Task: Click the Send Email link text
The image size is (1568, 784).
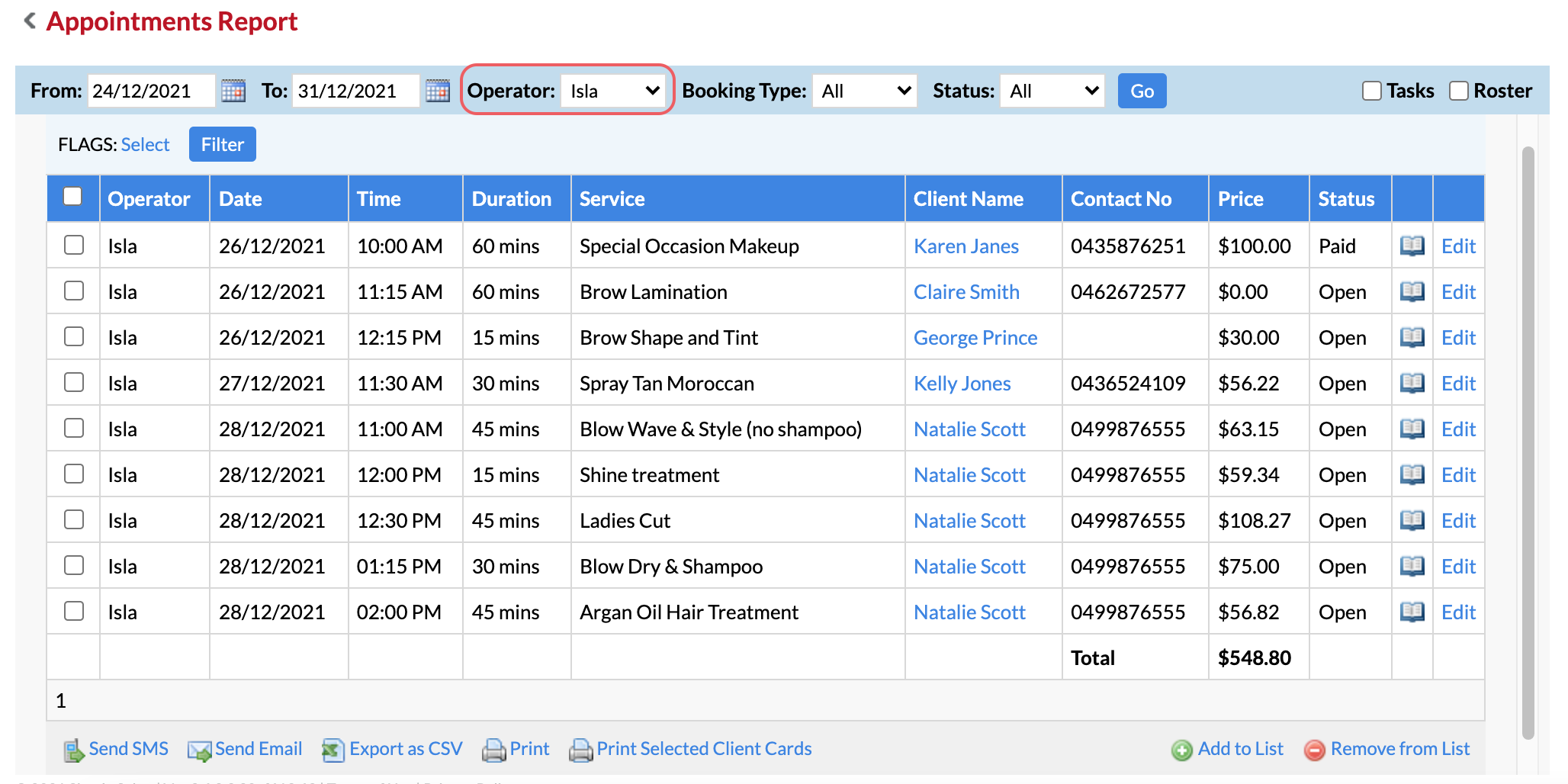Action: click(259, 748)
